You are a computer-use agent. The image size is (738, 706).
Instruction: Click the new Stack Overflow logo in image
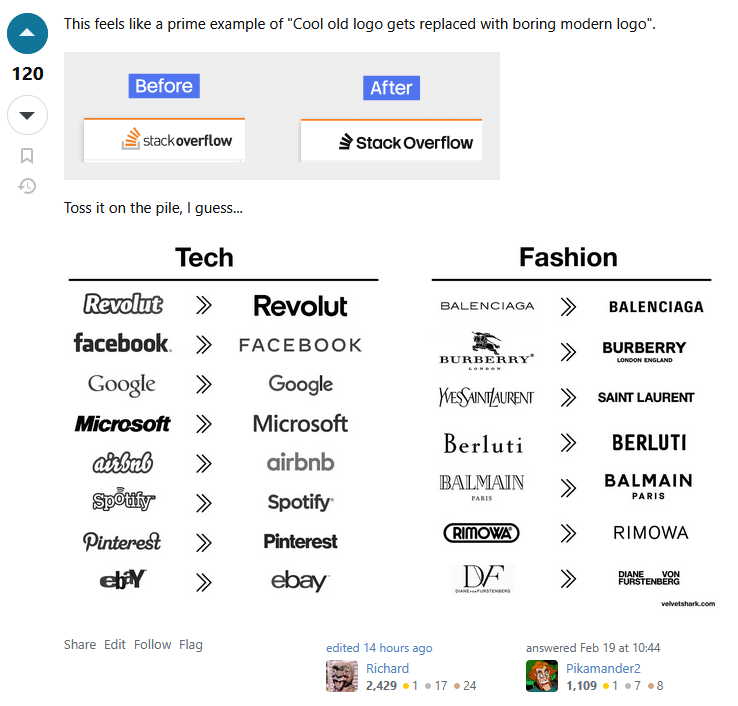tap(391, 142)
